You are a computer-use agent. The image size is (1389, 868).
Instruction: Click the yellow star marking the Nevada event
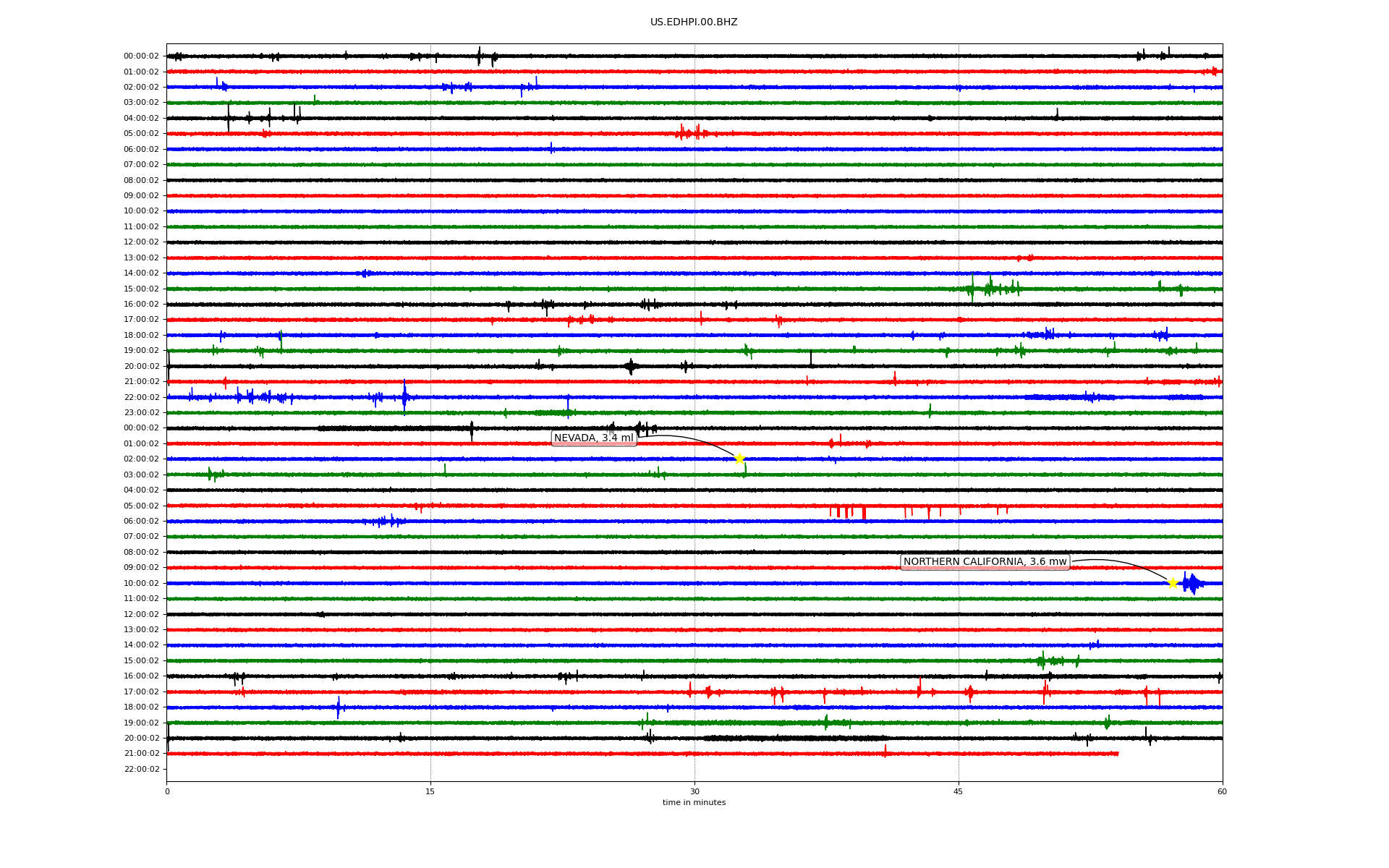[739, 459]
